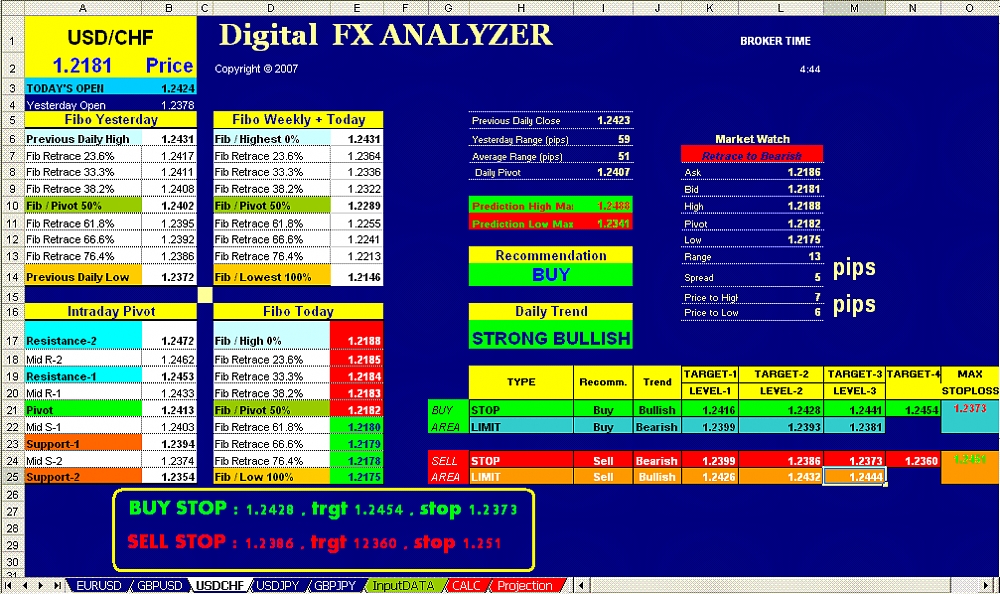Click the Copyright © 2007 text
This screenshot has height=594, width=1000.
tap(256, 69)
